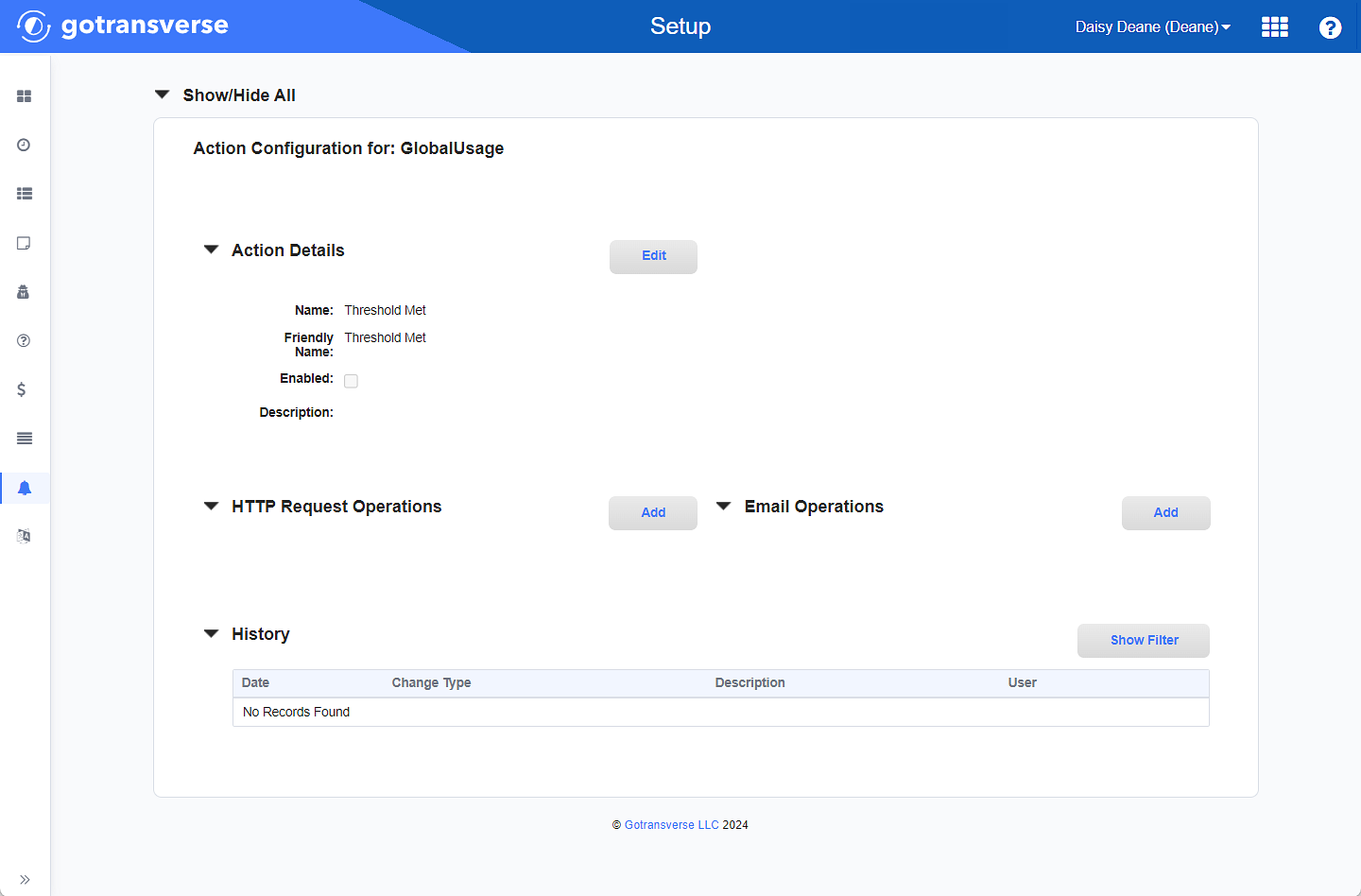Image resolution: width=1361 pixels, height=896 pixels.
Task: Open help question mark in header
Action: (1330, 27)
